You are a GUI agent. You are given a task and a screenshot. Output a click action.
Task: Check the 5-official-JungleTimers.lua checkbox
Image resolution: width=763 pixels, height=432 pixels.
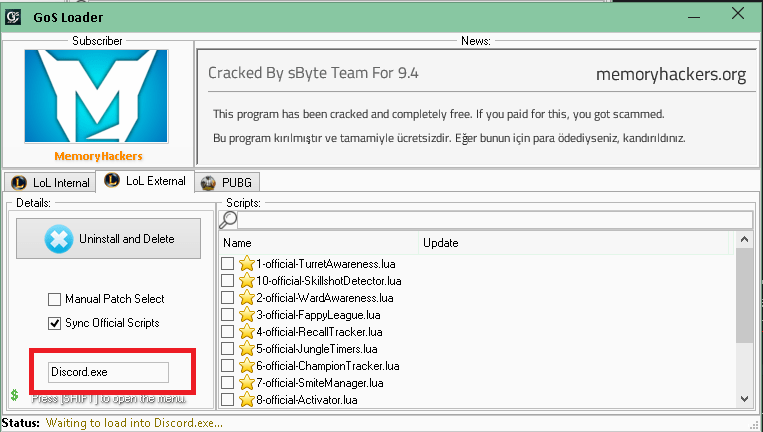pyautogui.click(x=227, y=349)
